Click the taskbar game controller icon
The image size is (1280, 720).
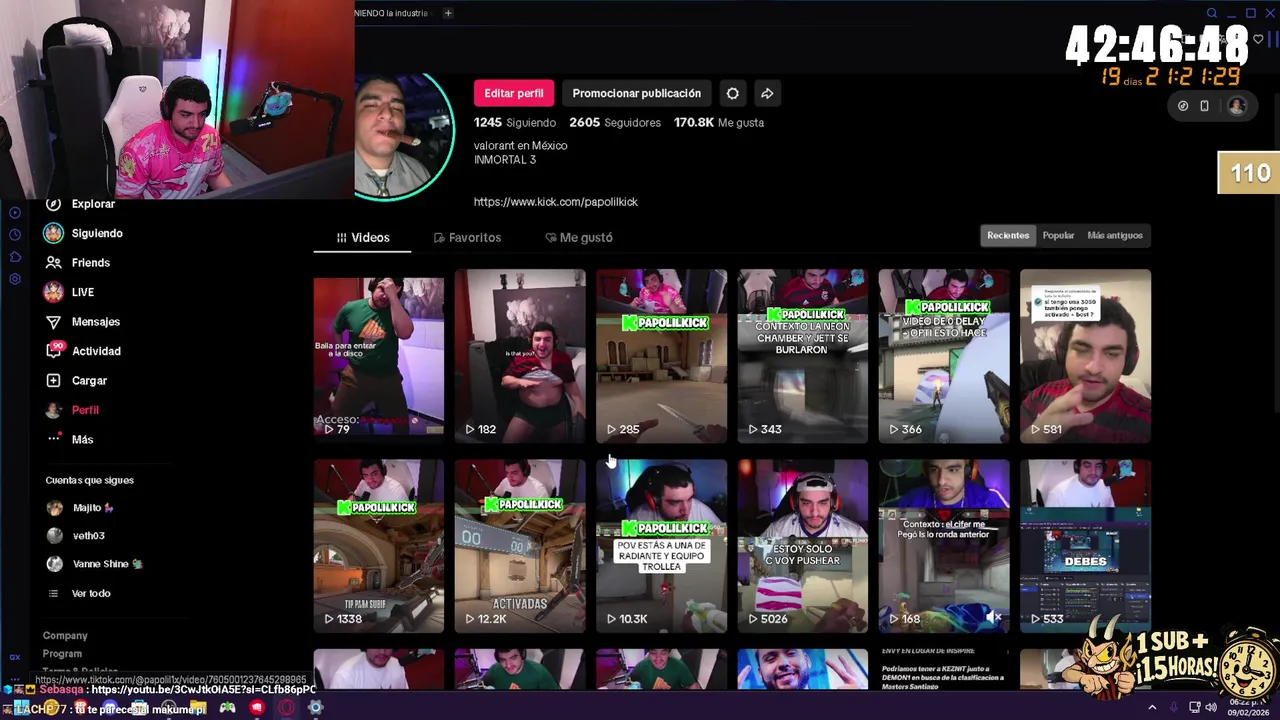pos(228,708)
